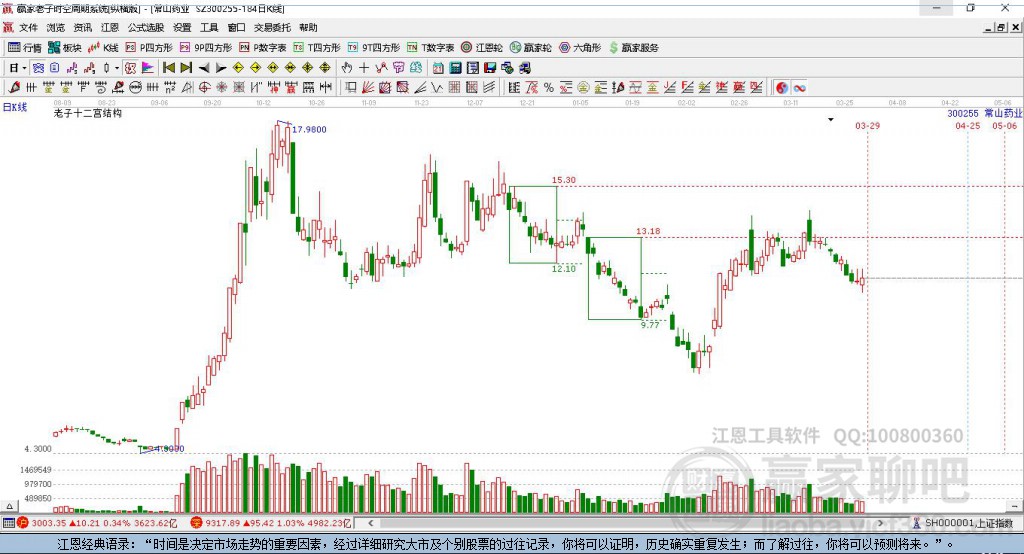Click the 05-06 date marker

pos(1004,125)
